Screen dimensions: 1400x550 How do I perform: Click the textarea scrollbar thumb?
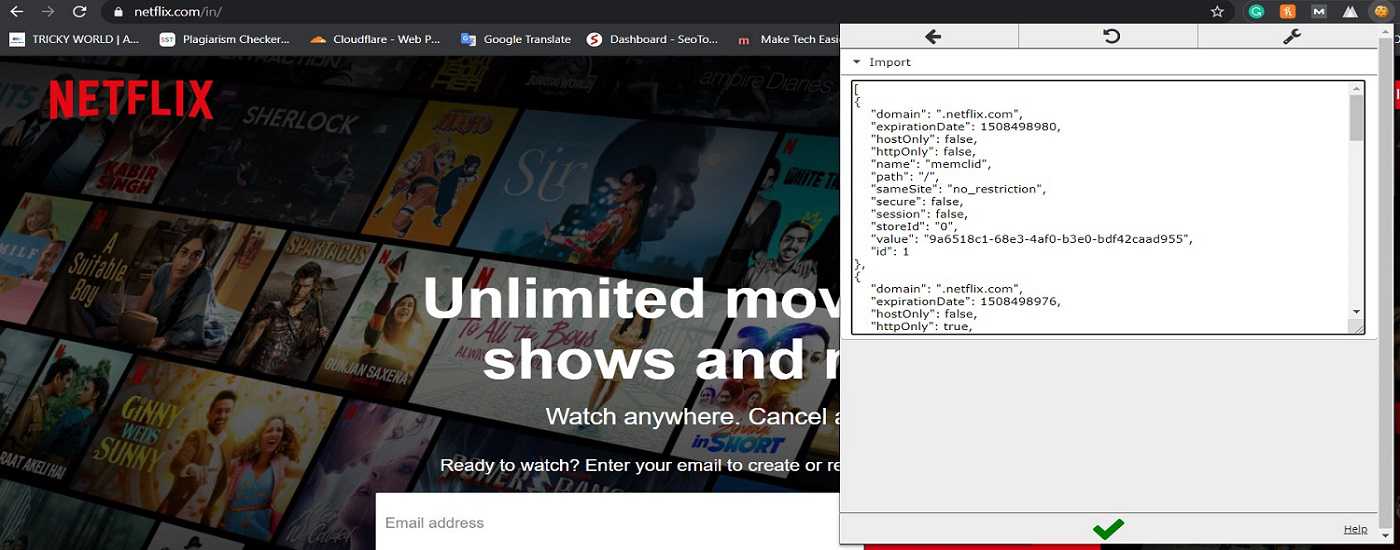[x=1356, y=118]
